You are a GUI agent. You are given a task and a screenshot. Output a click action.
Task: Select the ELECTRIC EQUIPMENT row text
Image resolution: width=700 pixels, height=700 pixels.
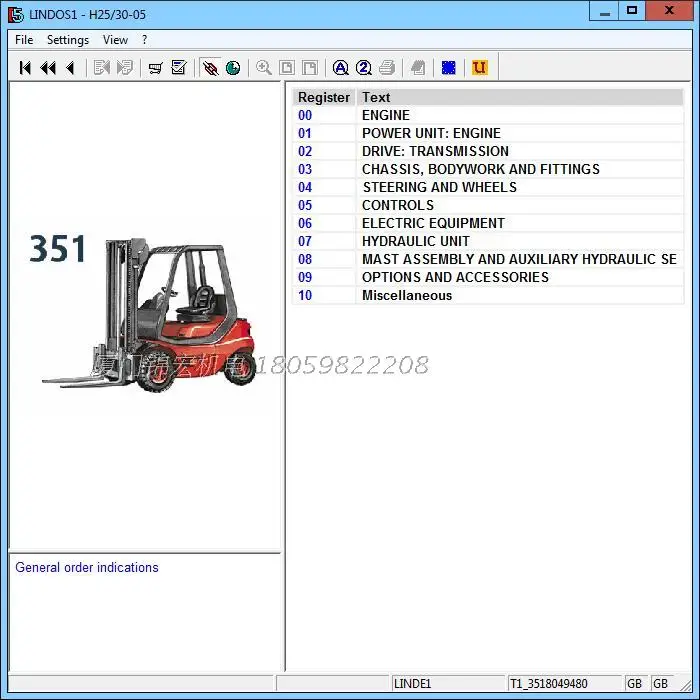coord(433,223)
